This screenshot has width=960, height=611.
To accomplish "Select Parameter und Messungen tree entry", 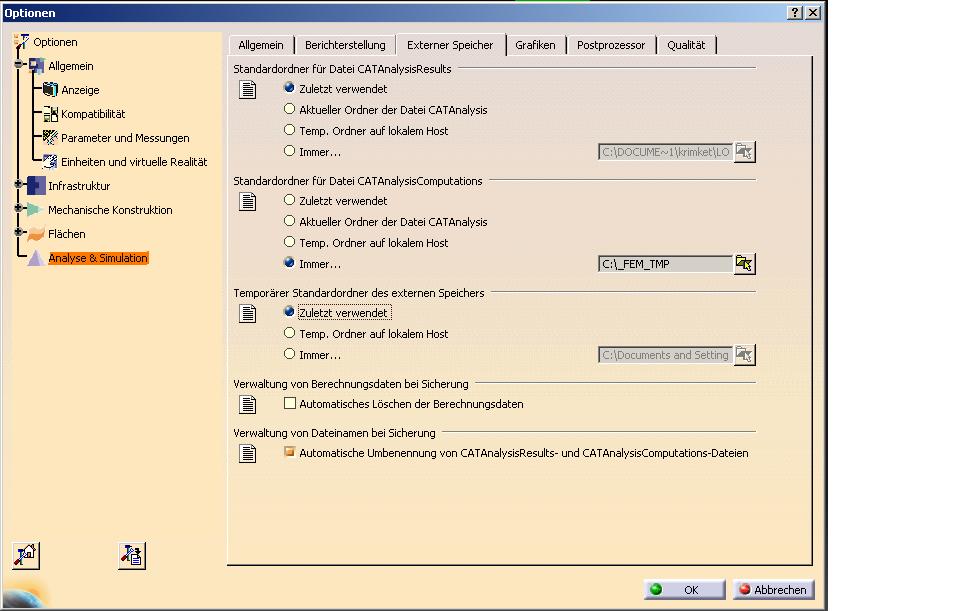I will [126, 138].
